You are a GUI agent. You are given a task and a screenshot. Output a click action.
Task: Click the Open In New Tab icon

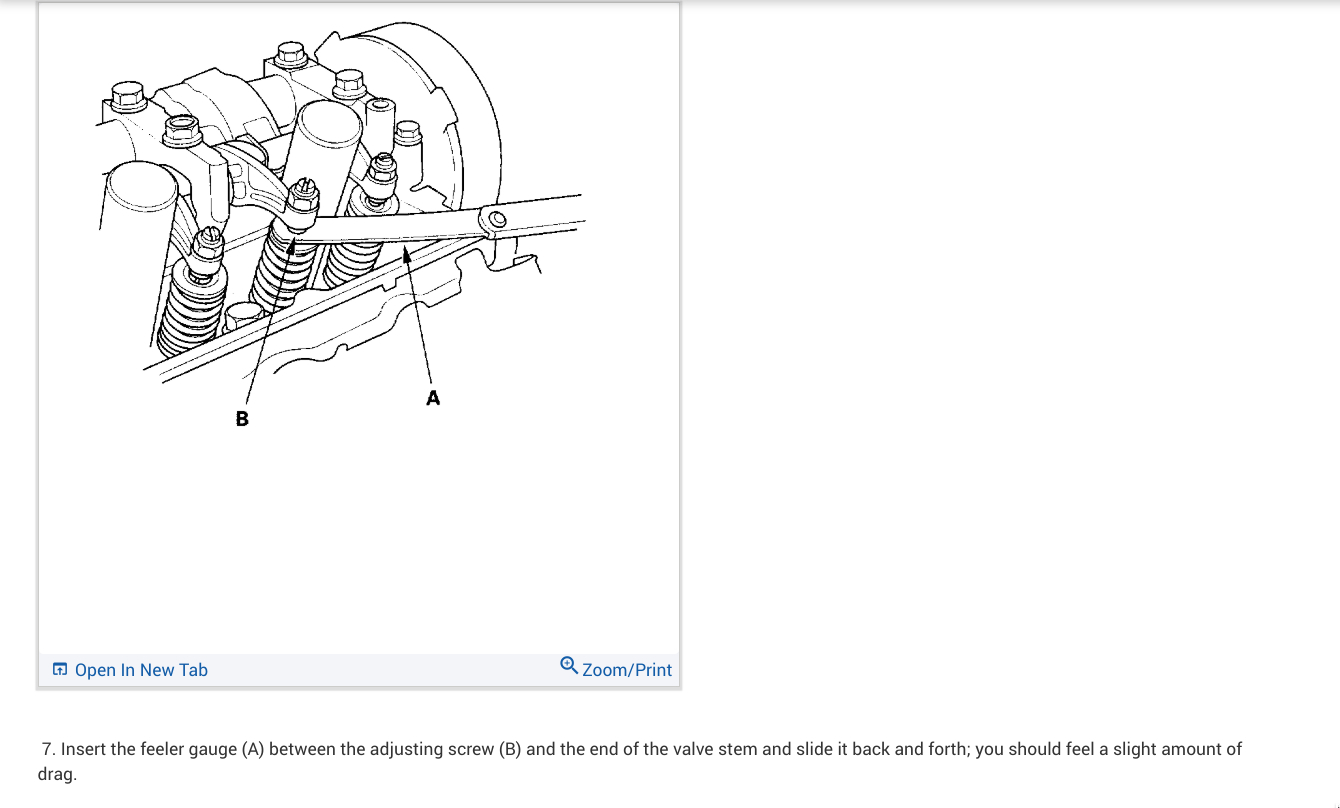60,669
